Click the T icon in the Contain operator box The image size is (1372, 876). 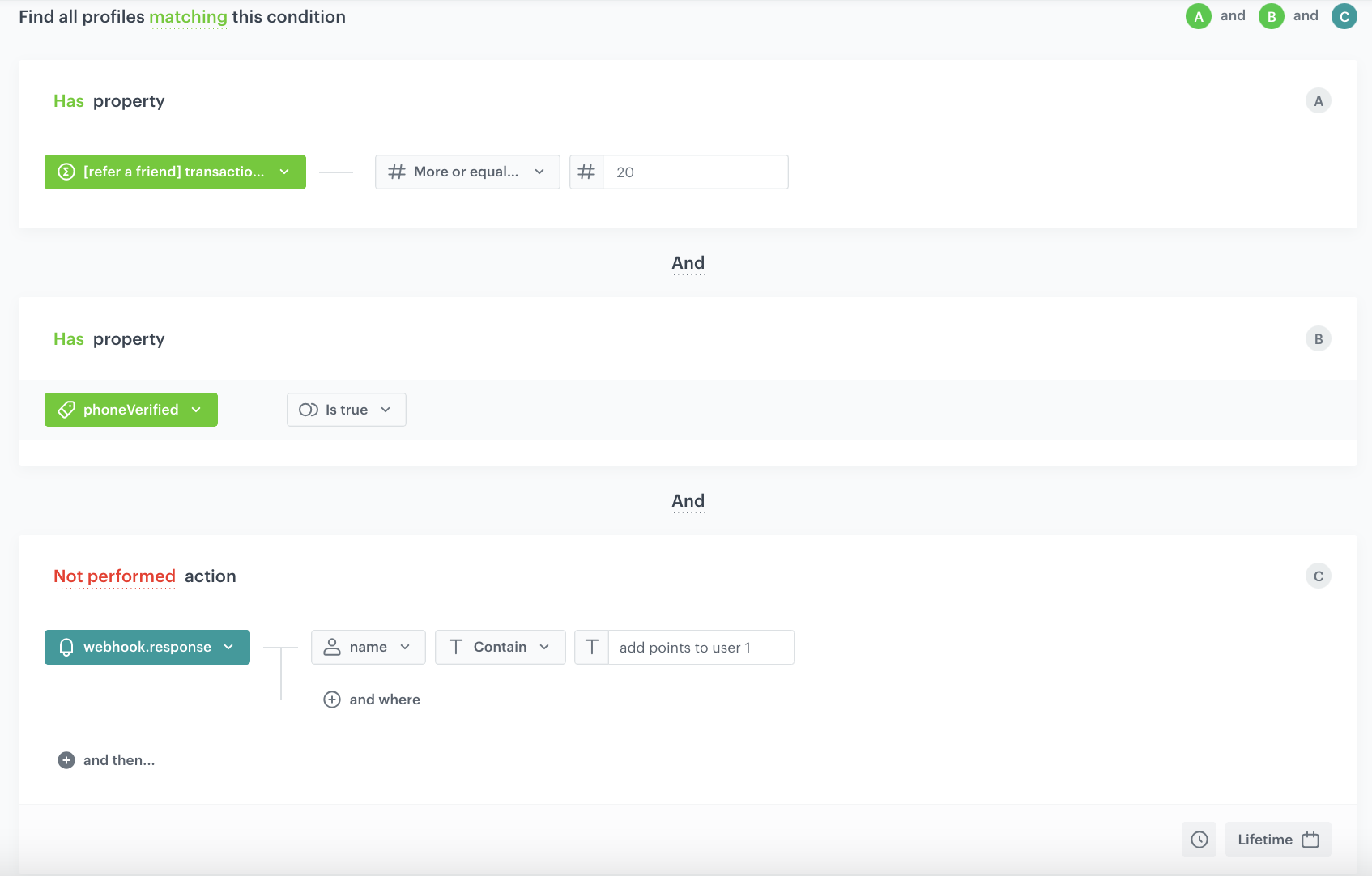455,647
